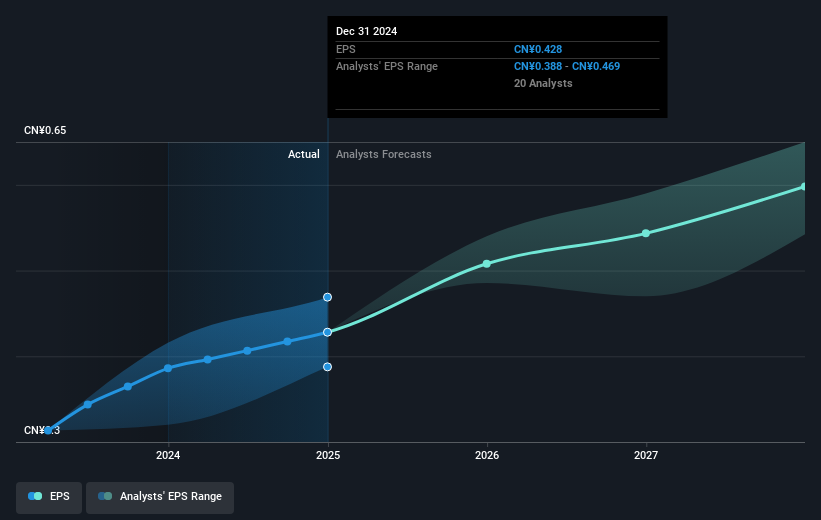Screen dimensions: 821x520
Task: Click the 2027 x-axis label
Action: (x=646, y=455)
